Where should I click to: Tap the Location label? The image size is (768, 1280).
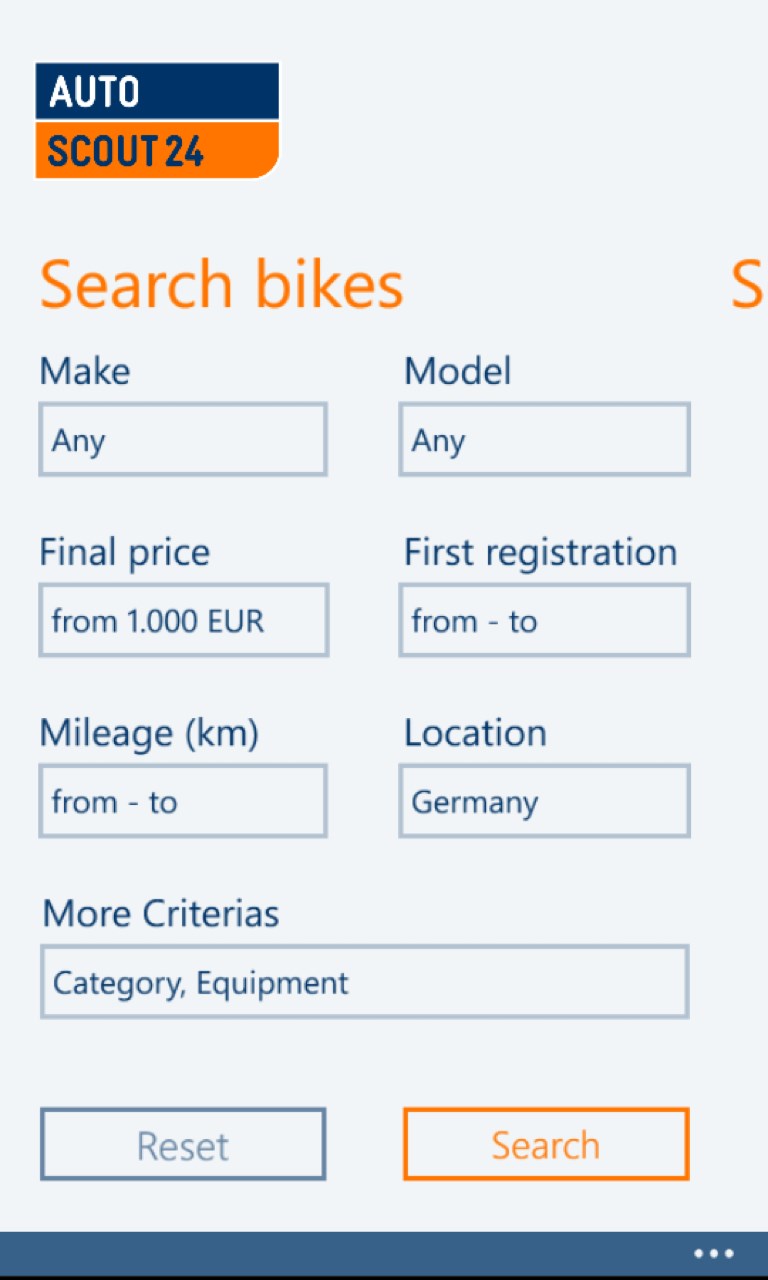[475, 733]
